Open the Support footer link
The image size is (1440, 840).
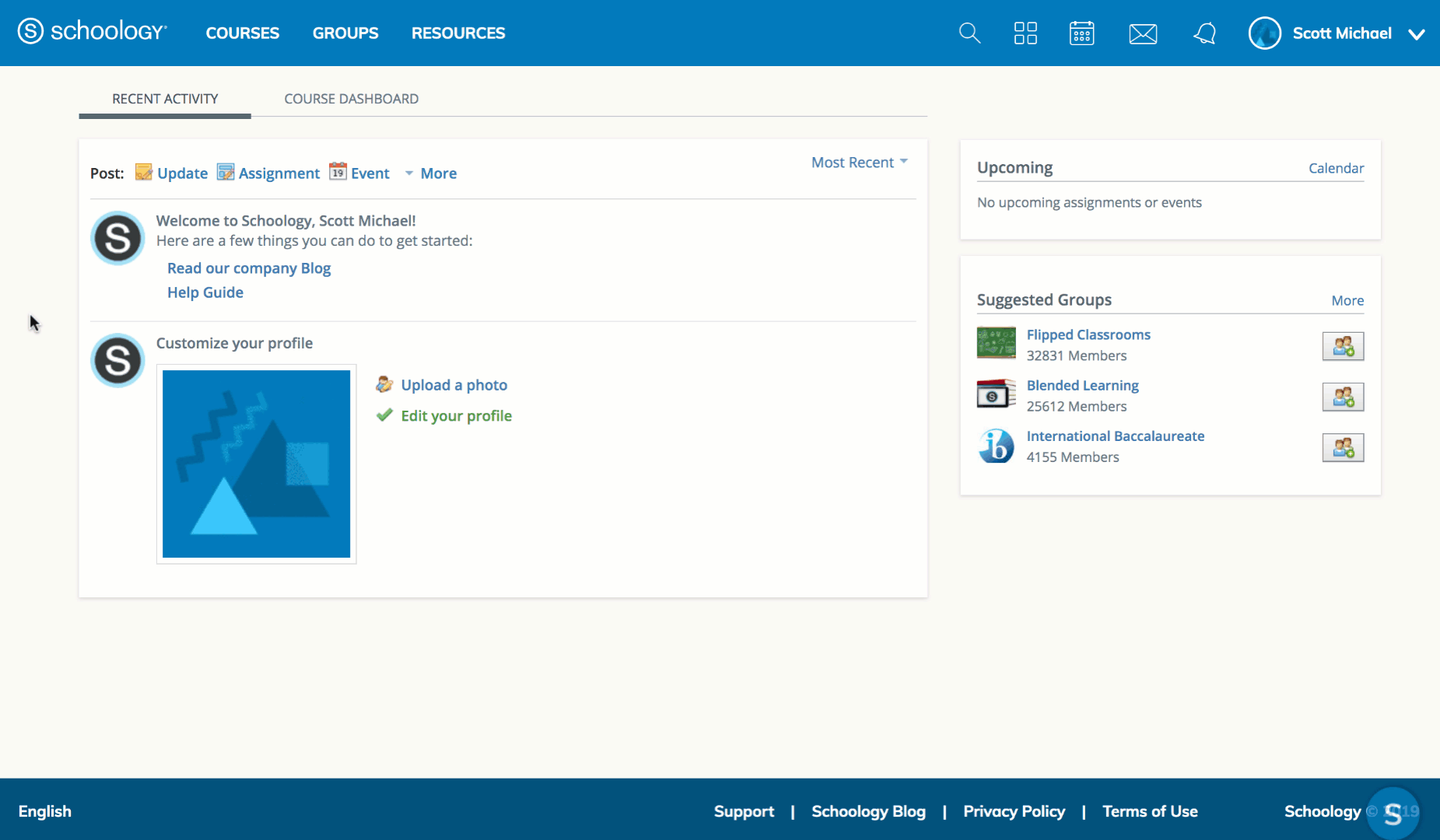[x=744, y=811]
